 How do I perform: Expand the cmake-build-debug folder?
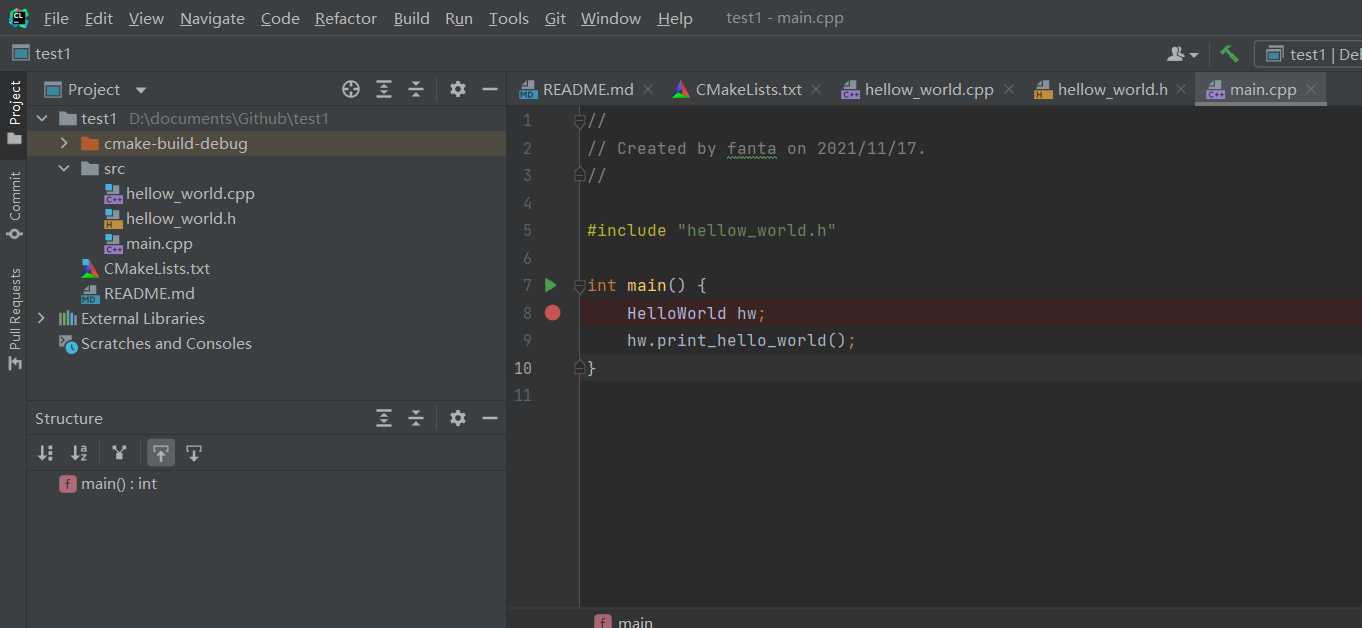[64, 144]
